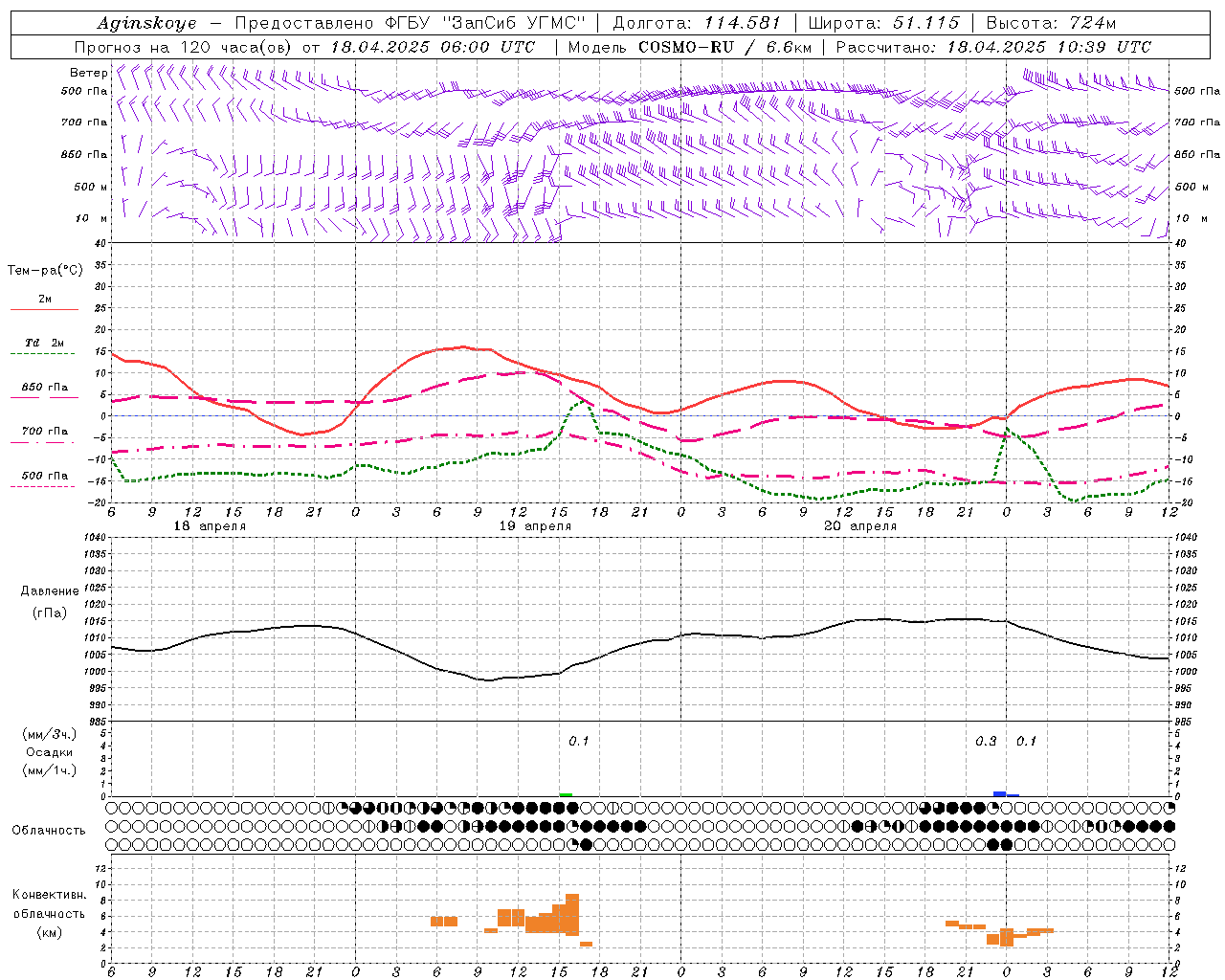
Task: Click the Модель COSMO-RU / 6.6км text
Action: click(690, 47)
